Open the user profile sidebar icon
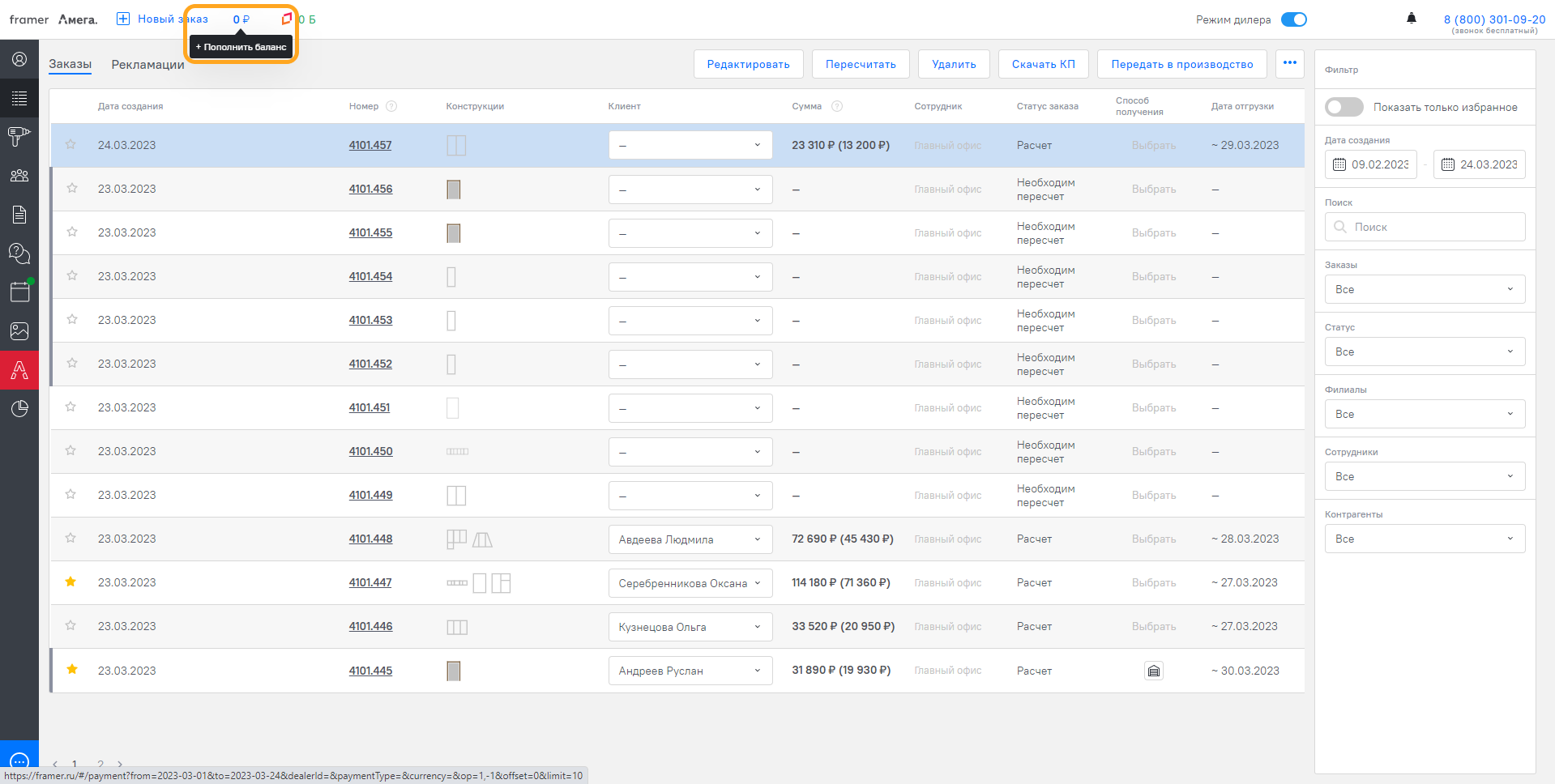Image resolution: width=1555 pixels, height=784 pixels. (x=19, y=59)
